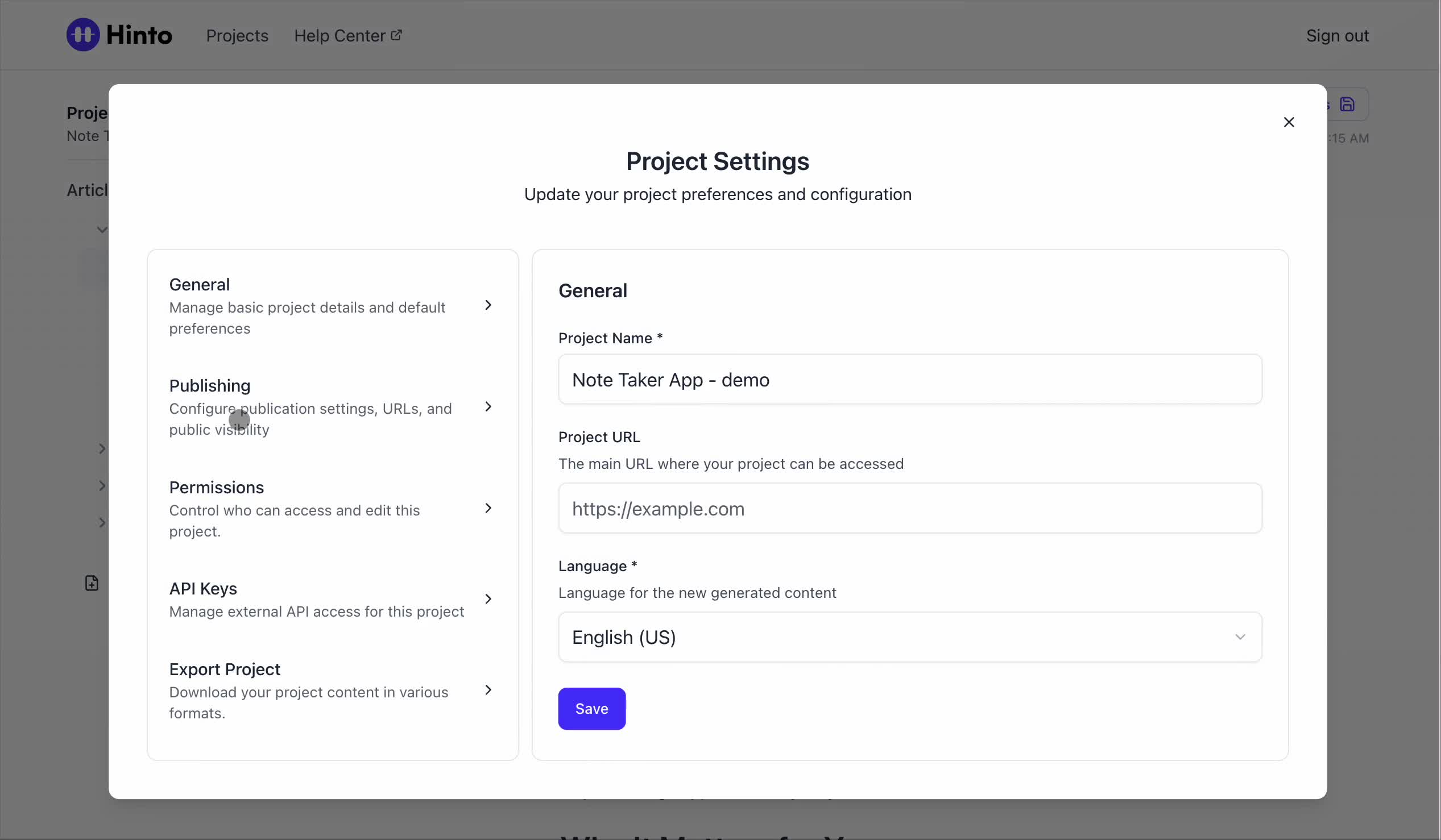This screenshot has width=1441, height=840.
Task: Click the chevron arrow next to Publishing
Action: tap(488, 407)
